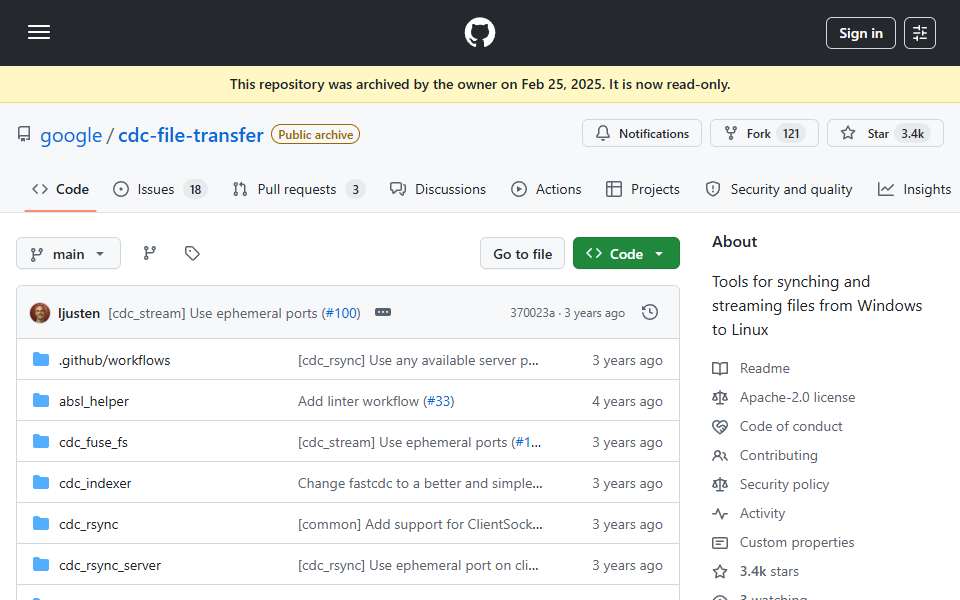This screenshot has height=600, width=960.
Task: Expand the commit message ellipsis button
Action: tap(383, 312)
